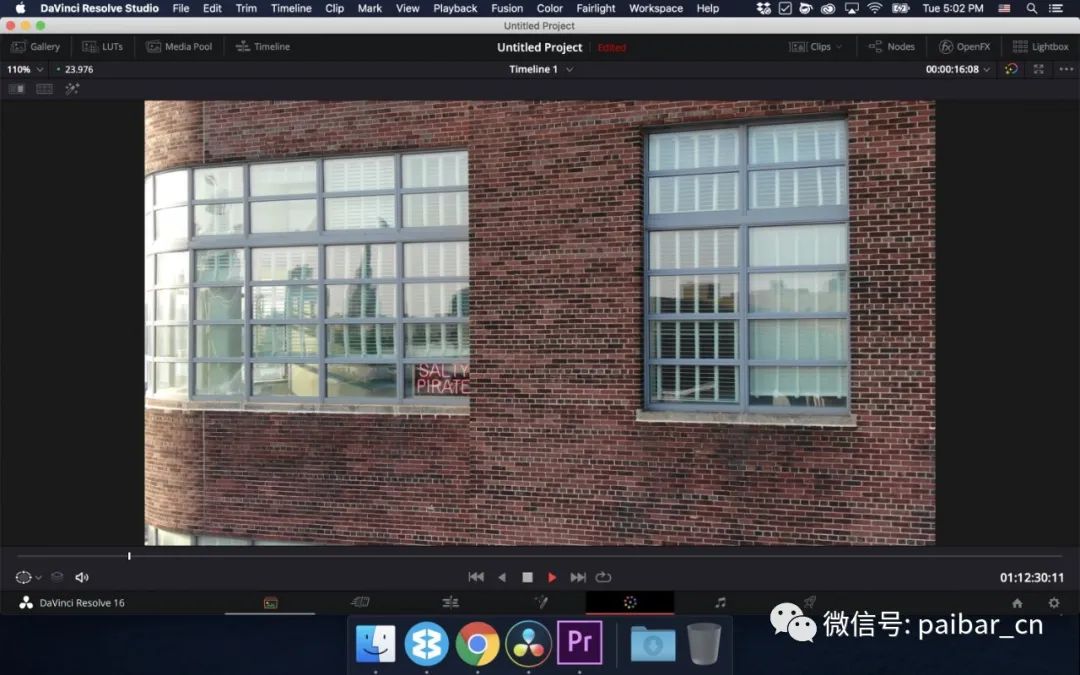Toggle the Timeline panel
The width and height of the screenshot is (1080, 675).
coord(262,46)
